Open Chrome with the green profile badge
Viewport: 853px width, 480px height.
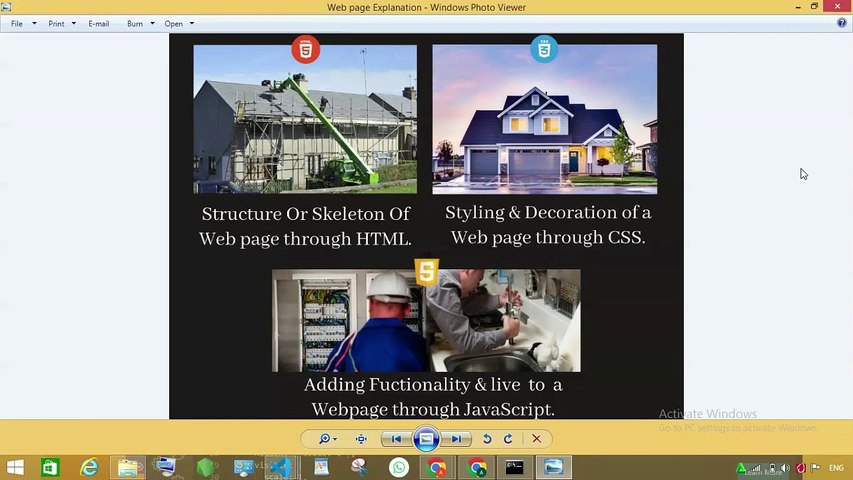pos(477,467)
